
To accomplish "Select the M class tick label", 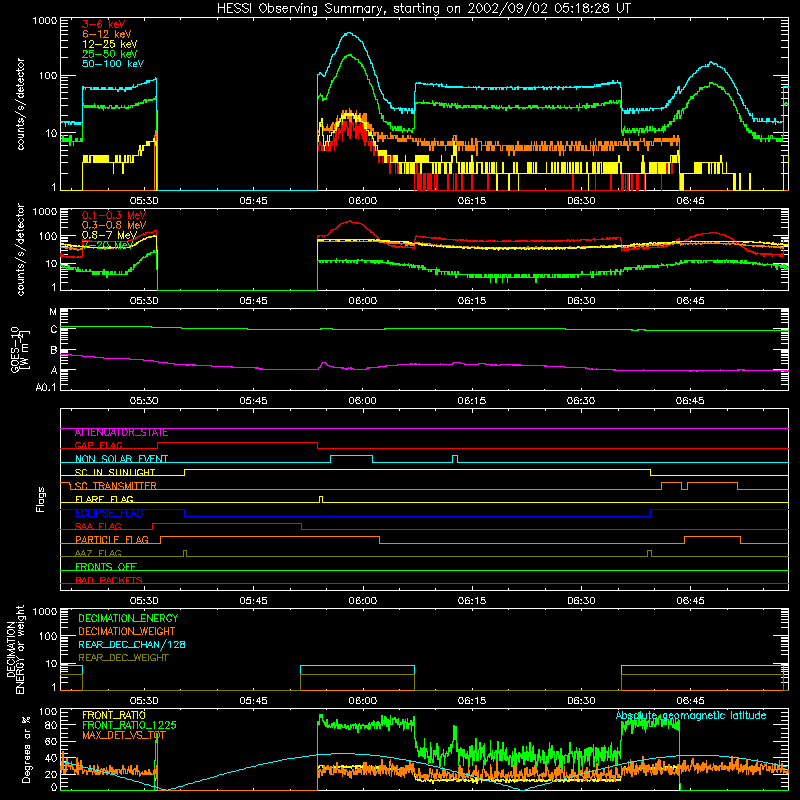I will tap(53, 312).
